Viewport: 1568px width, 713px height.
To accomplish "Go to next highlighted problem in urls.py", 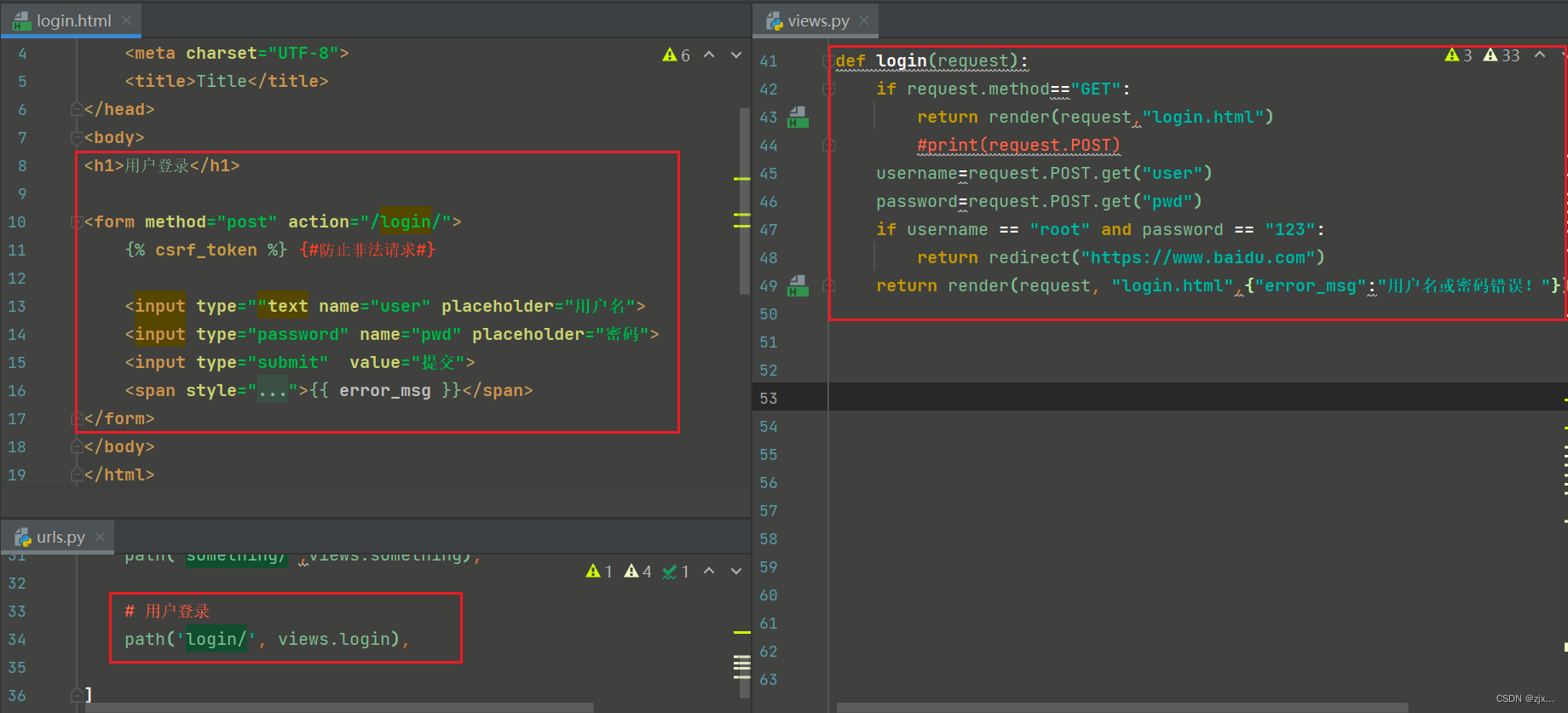I will click(736, 571).
